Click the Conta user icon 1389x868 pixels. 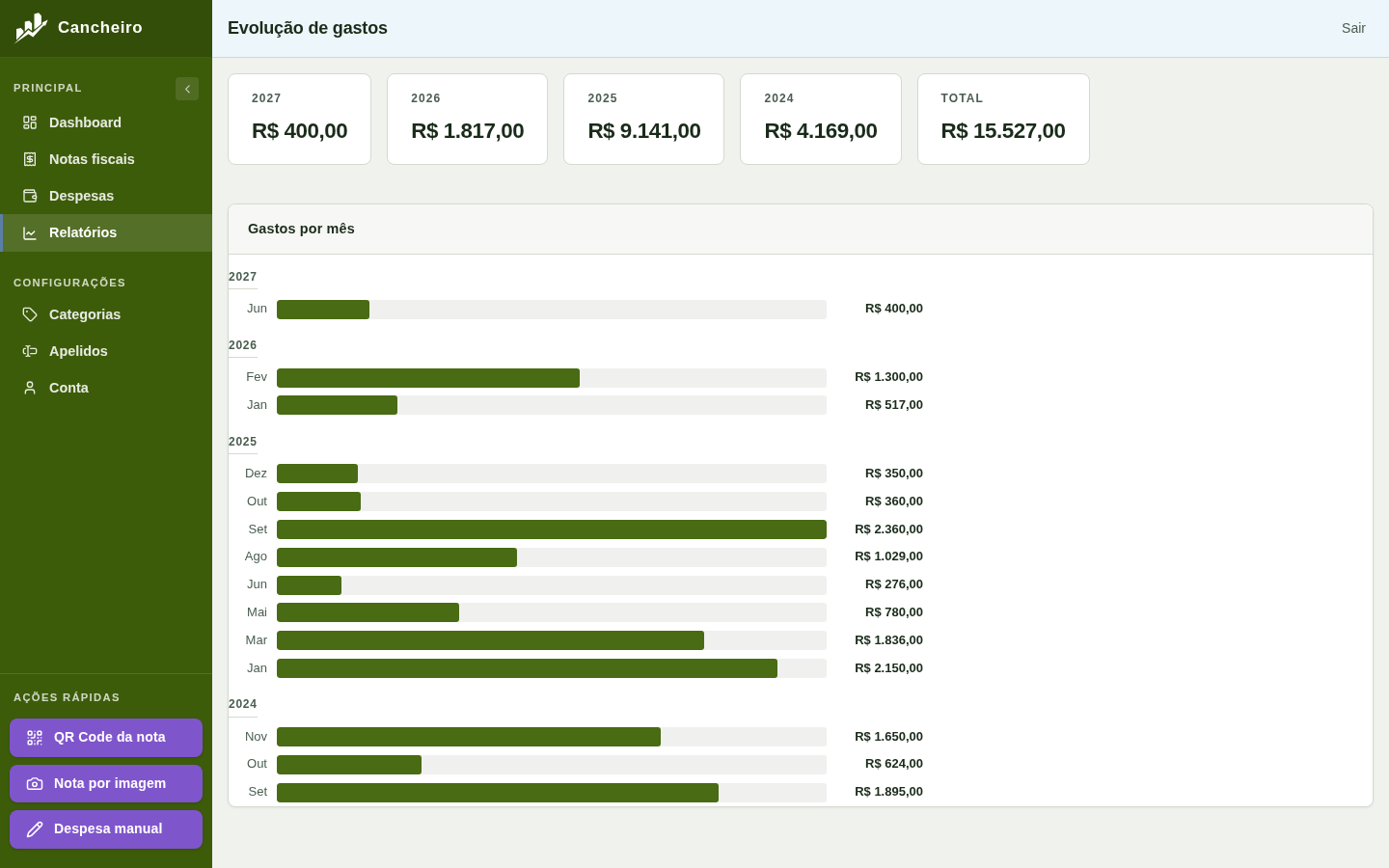[x=30, y=388]
